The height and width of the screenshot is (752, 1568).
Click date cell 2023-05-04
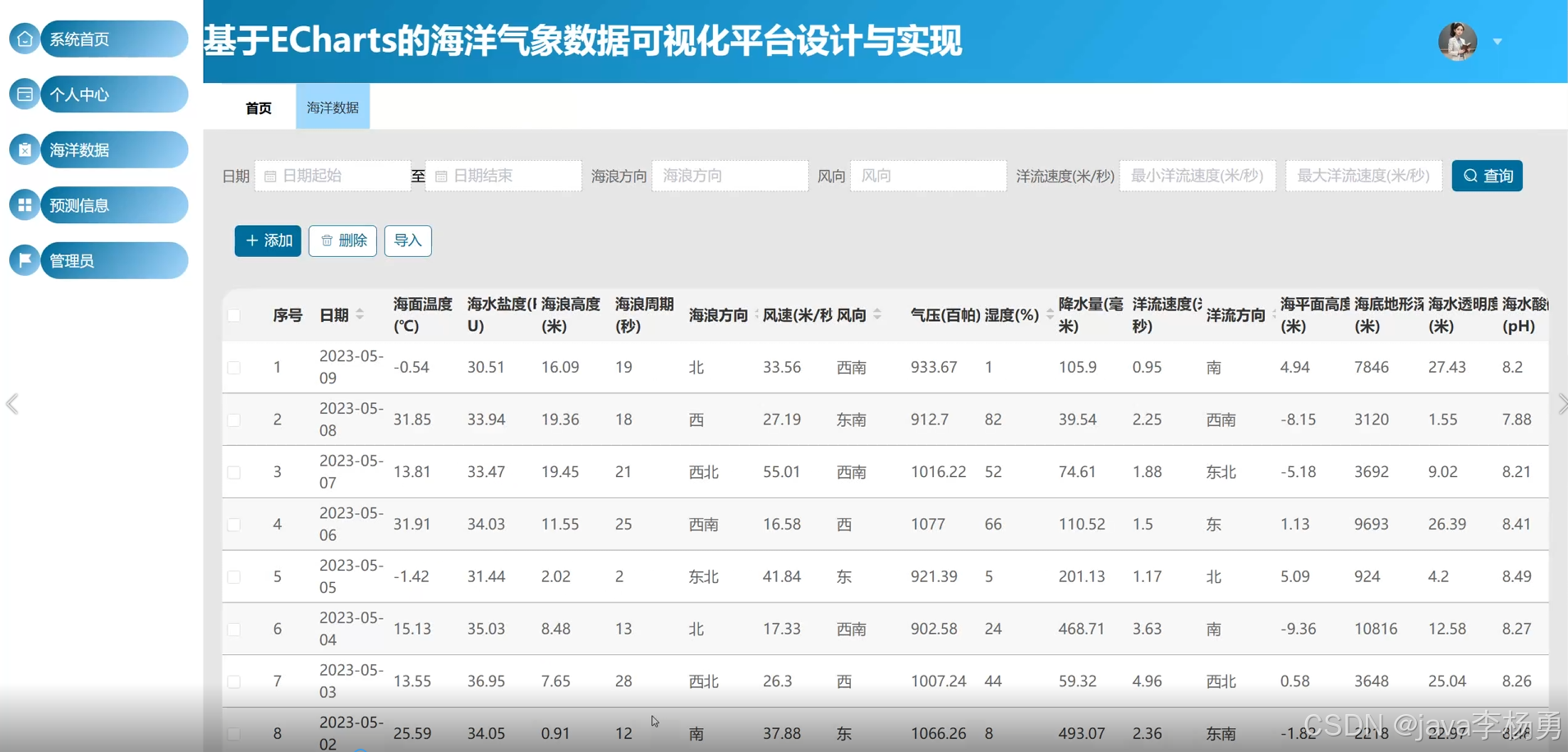(351, 629)
